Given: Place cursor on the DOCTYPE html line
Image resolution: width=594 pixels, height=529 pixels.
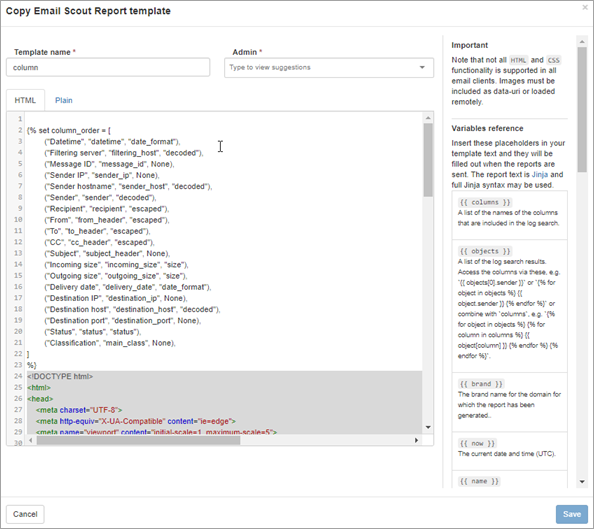Looking at the screenshot, I should (60, 376).
